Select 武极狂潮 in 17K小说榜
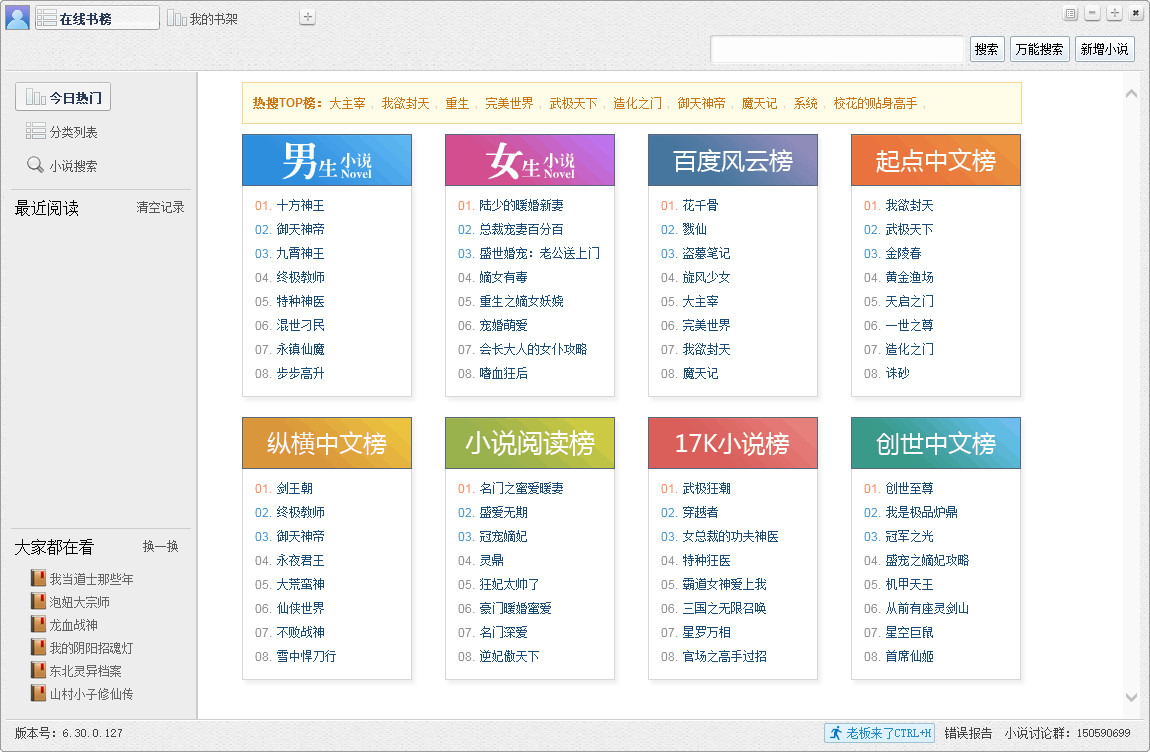This screenshot has height=752, width=1150. tap(706, 489)
